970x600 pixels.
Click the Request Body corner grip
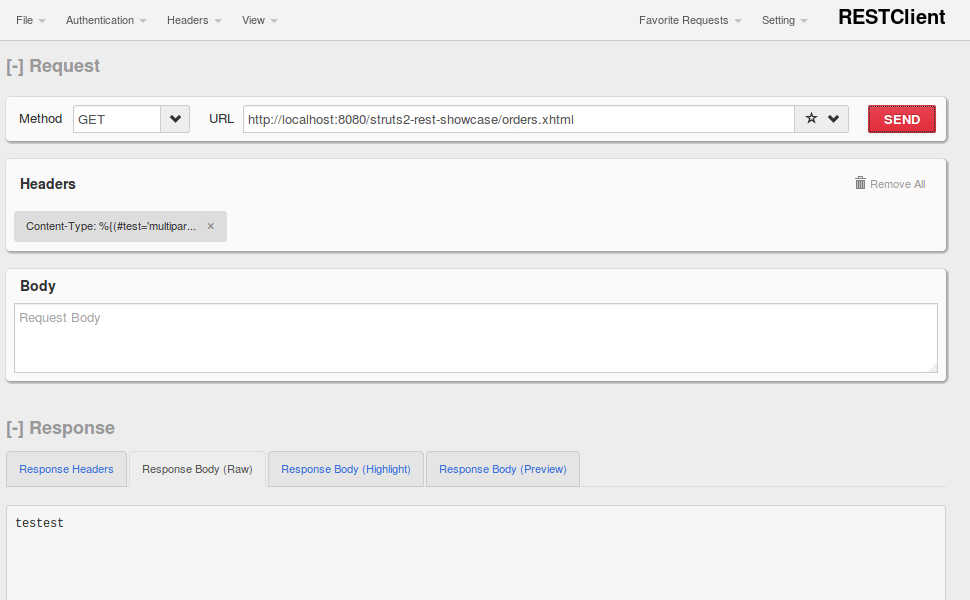coord(932,367)
